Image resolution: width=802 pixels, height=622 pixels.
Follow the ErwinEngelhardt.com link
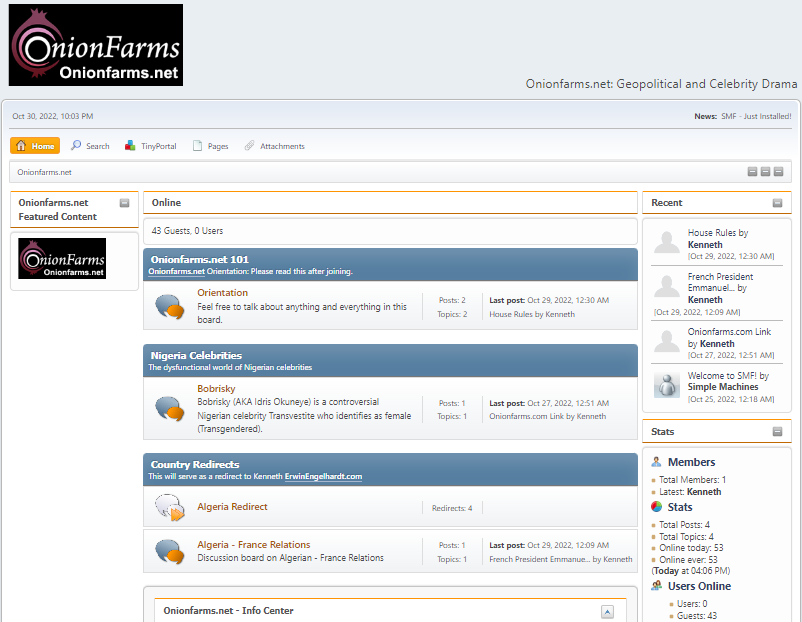point(323,476)
